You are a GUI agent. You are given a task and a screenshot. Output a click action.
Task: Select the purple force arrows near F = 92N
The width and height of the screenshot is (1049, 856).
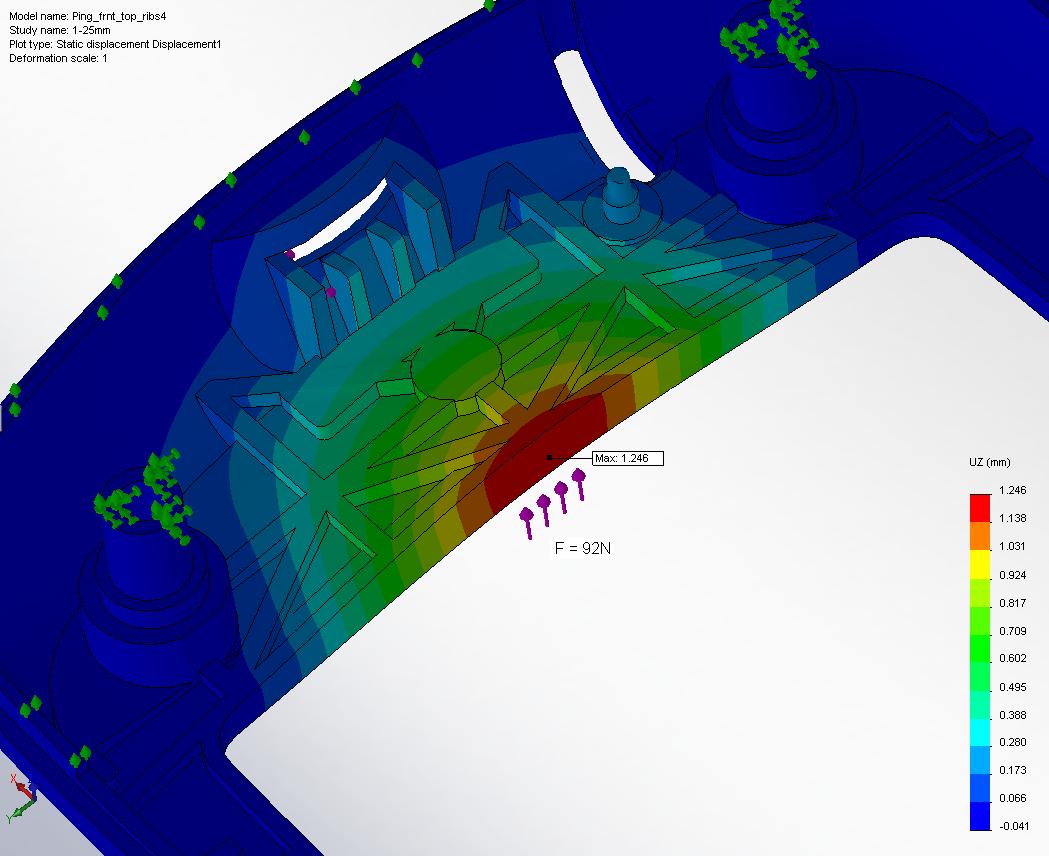tap(553, 498)
